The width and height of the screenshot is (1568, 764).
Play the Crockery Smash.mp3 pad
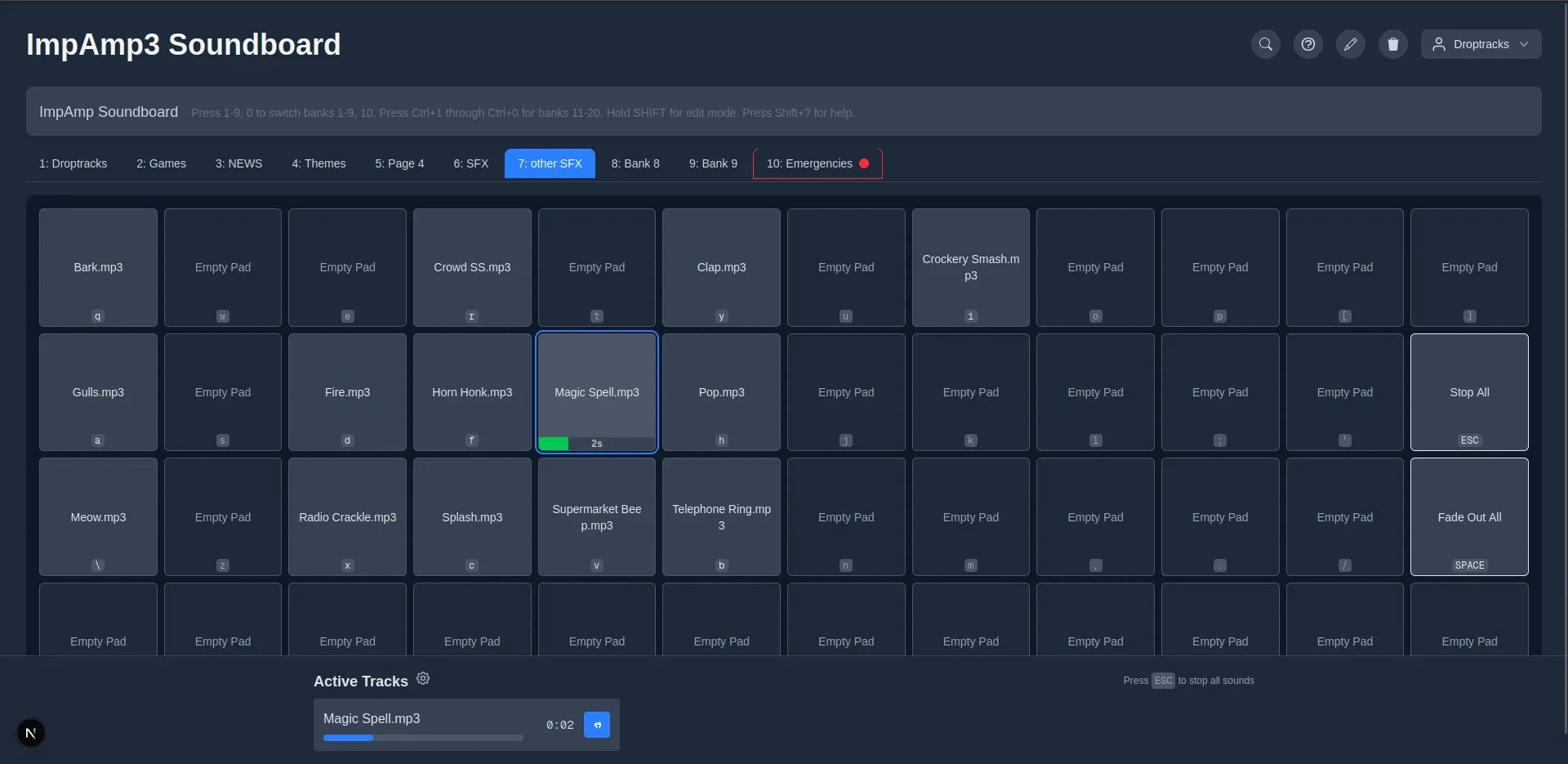[970, 267]
